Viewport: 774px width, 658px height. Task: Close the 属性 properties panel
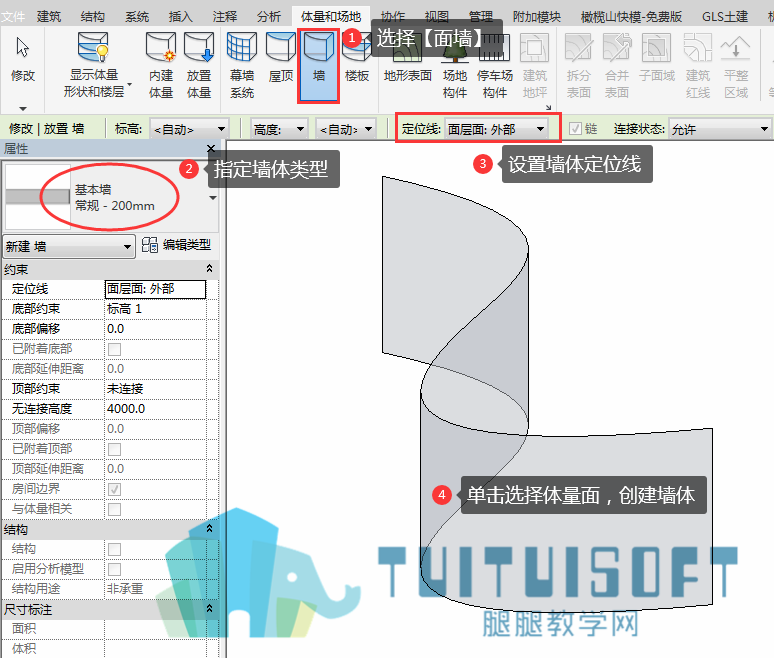click(211, 148)
